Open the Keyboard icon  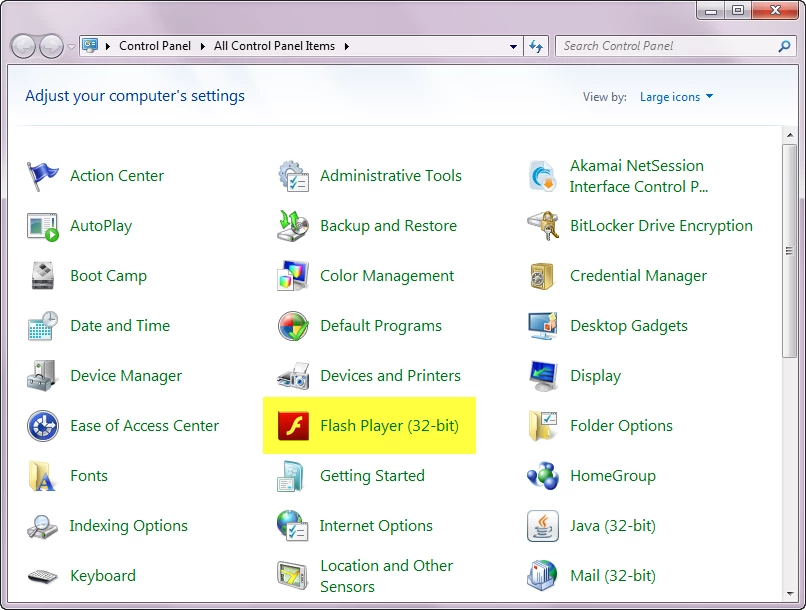click(42, 576)
